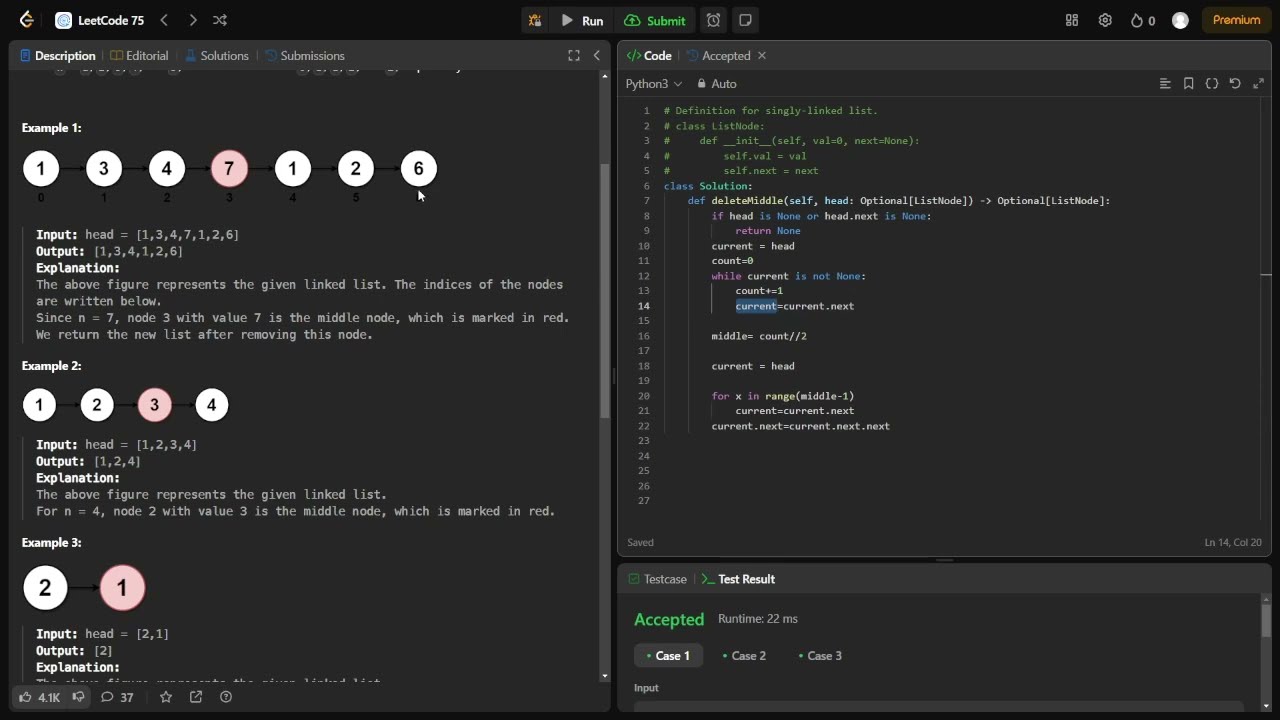This screenshot has height=720, width=1280.
Task: Close the Accepted tab
Action: (x=762, y=56)
